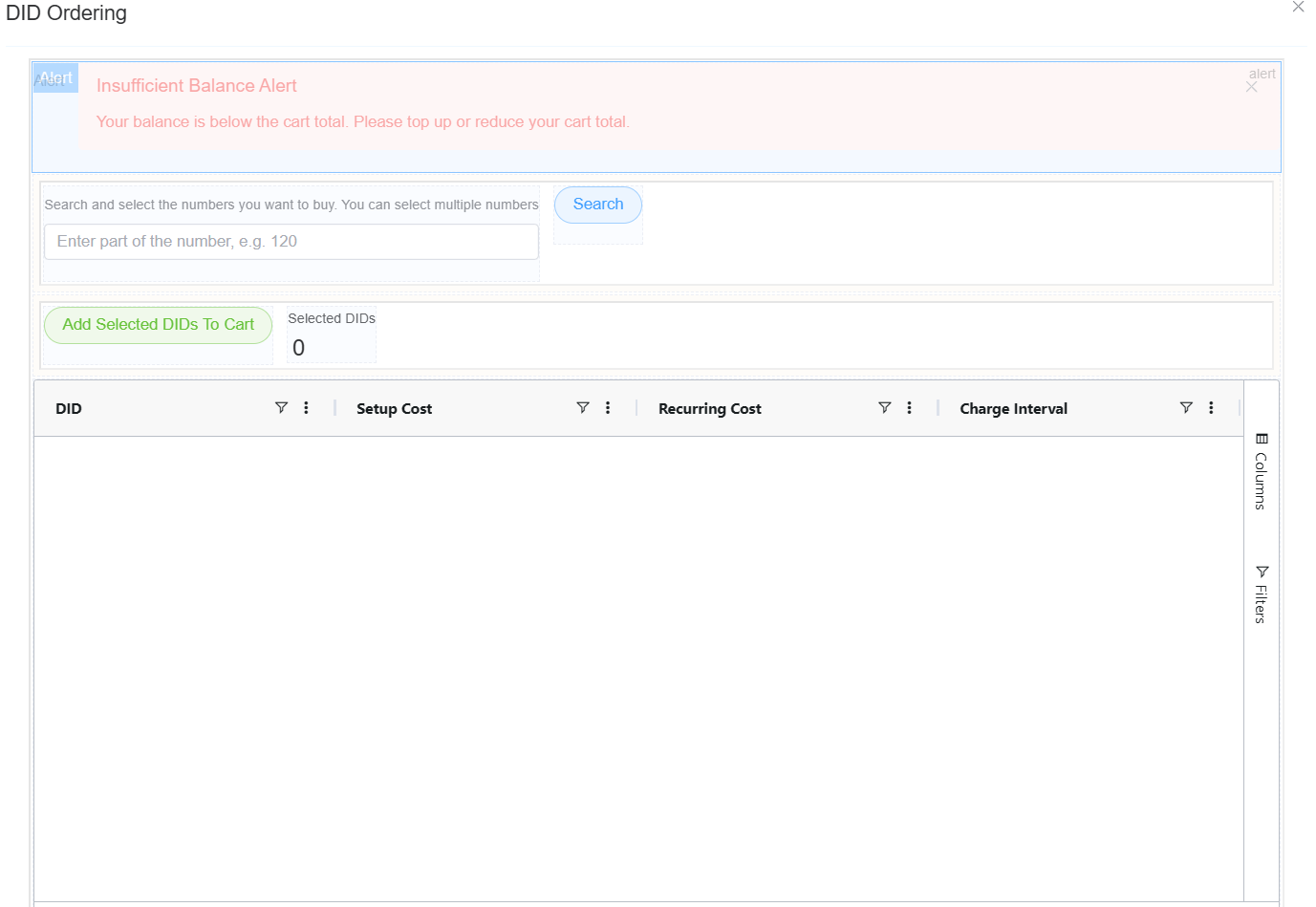Dismiss the Insufficient Balance Alert

pyautogui.click(x=1252, y=87)
